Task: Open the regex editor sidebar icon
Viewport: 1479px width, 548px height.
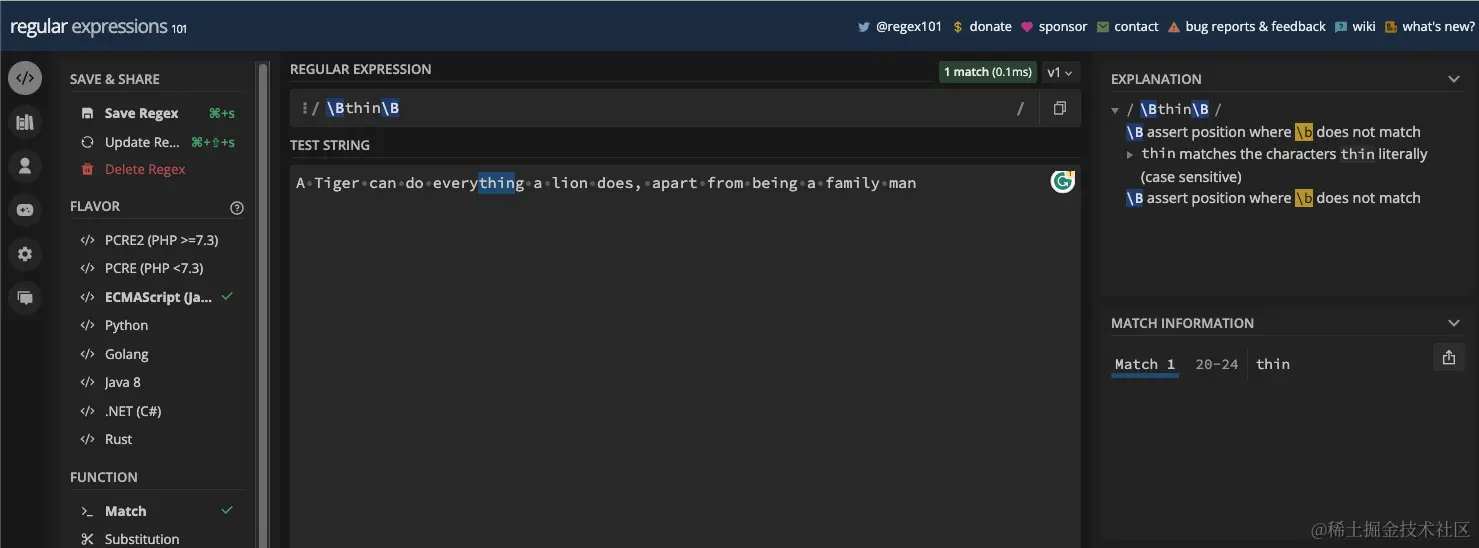Action: 25,78
